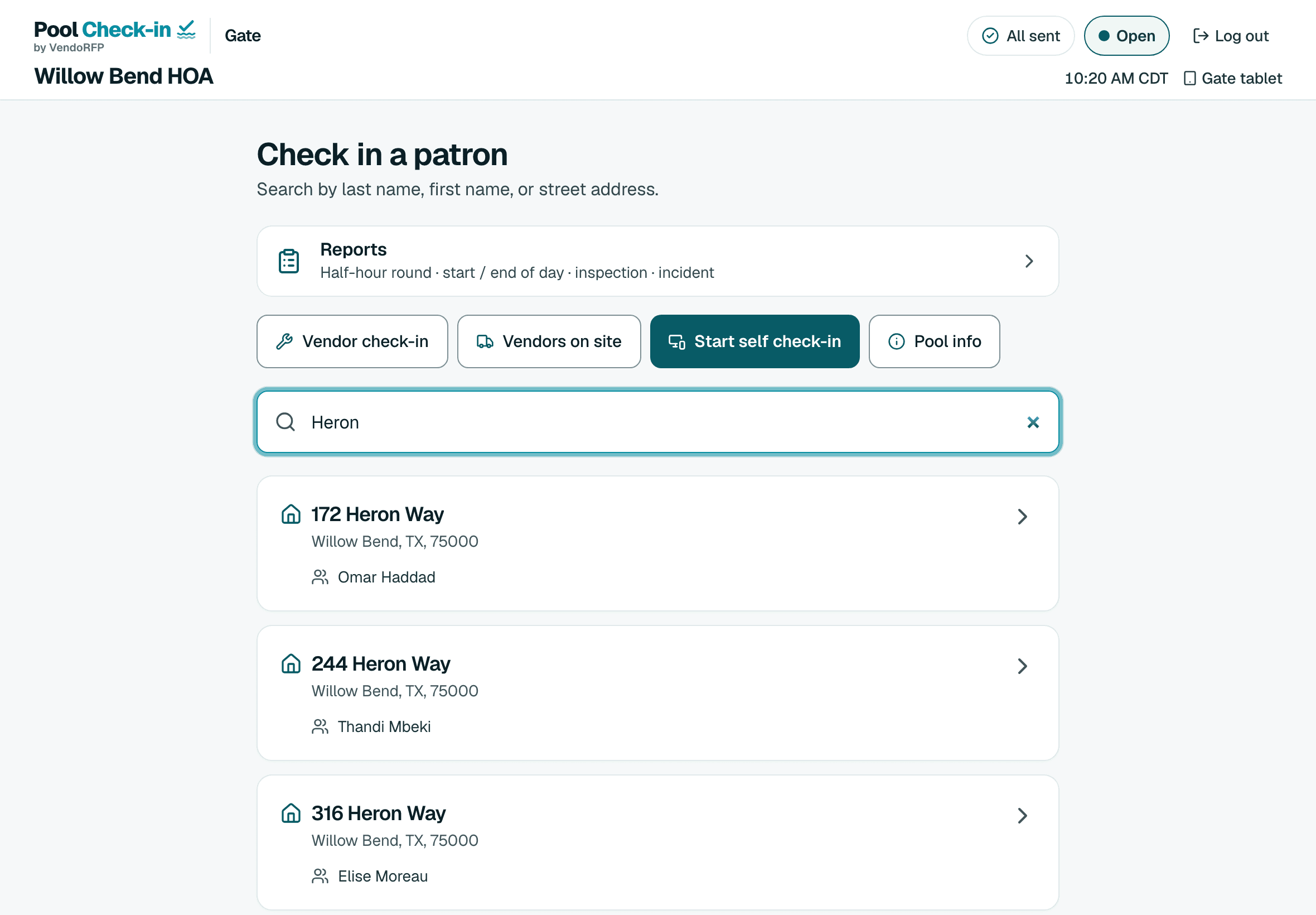Screen dimensions: 1316x915
Task: Focus the patron search field
Action: [x=657, y=422]
